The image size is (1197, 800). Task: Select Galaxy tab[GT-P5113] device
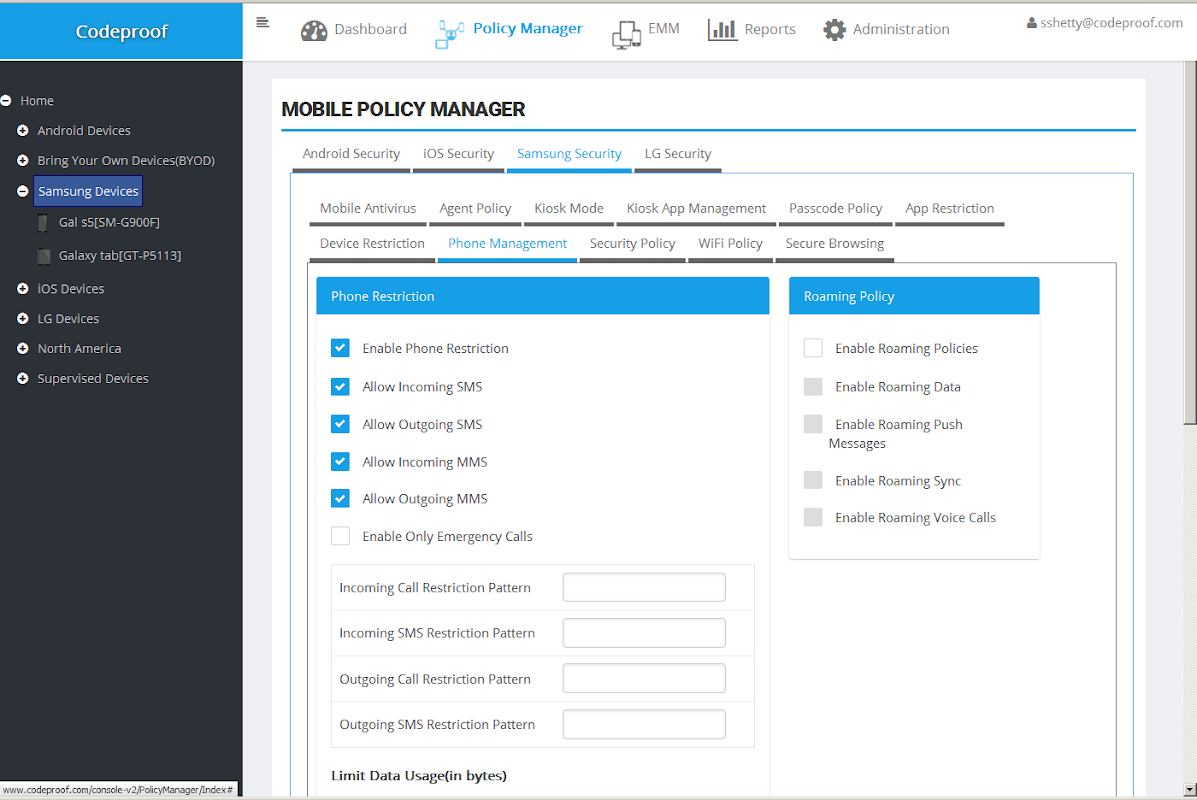click(x=120, y=256)
